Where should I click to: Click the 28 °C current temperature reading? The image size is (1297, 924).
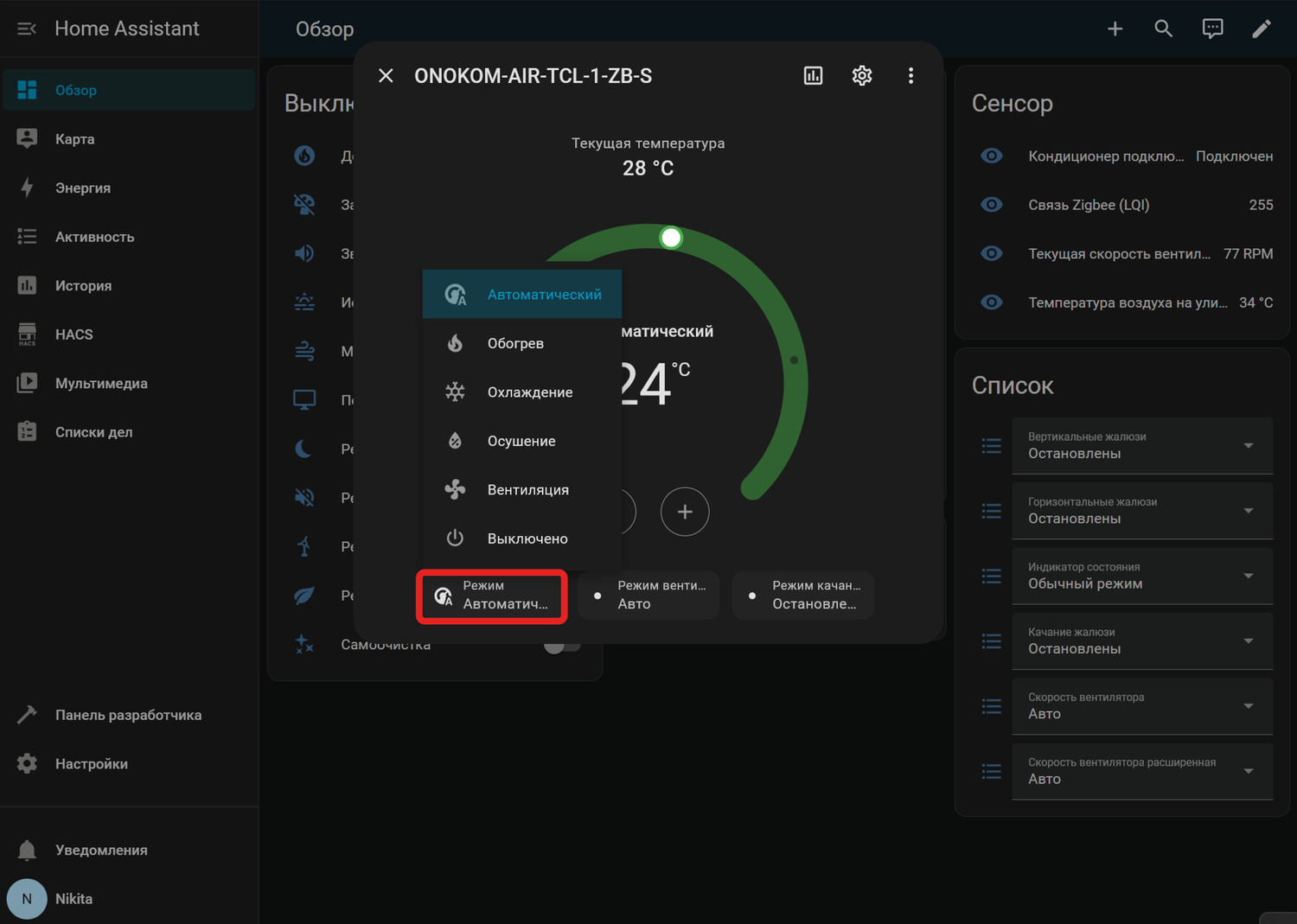(x=648, y=169)
